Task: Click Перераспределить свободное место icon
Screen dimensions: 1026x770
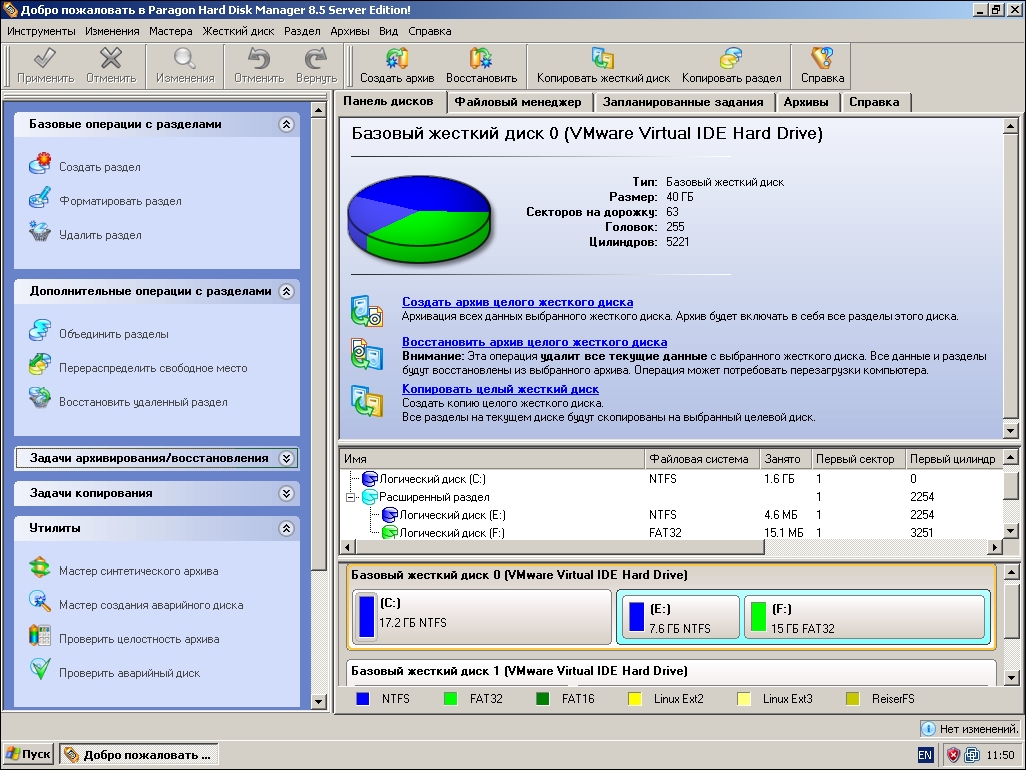Action: tap(40, 365)
